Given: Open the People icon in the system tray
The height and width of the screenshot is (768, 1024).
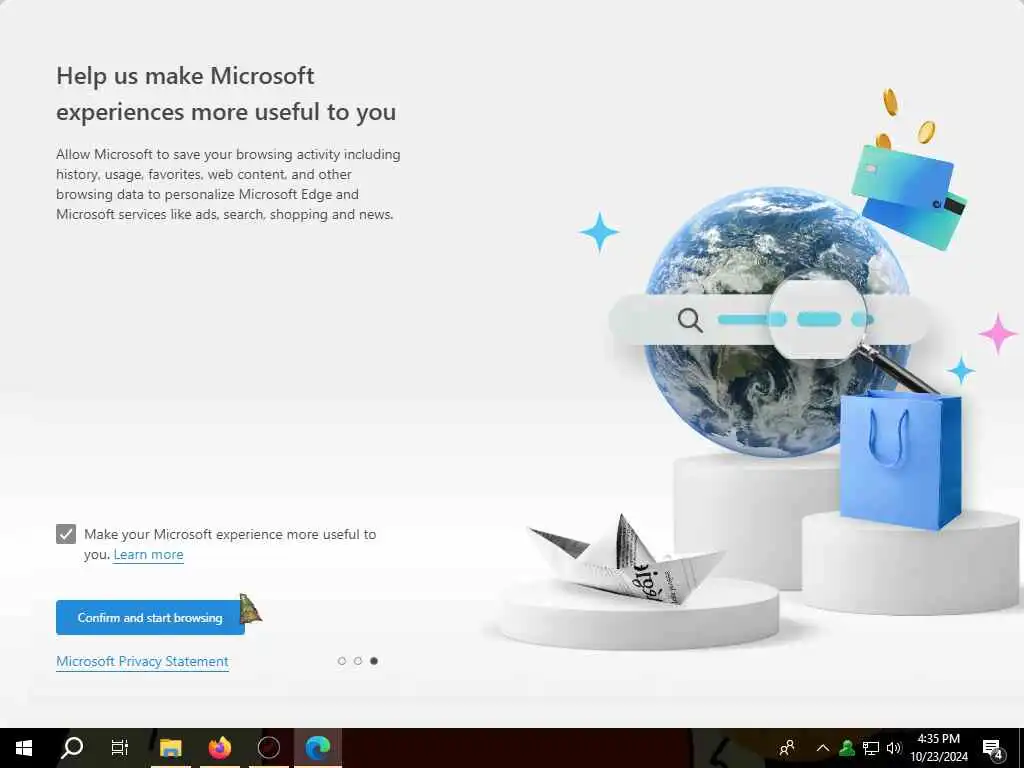Looking at the screenshot, I should point(787,748).
